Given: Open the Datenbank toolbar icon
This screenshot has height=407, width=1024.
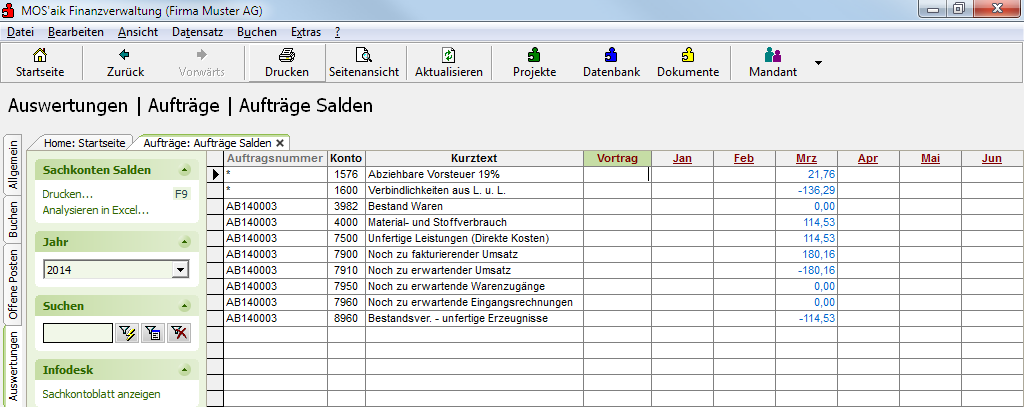Looking at the screenshot, I should [611, 55].
